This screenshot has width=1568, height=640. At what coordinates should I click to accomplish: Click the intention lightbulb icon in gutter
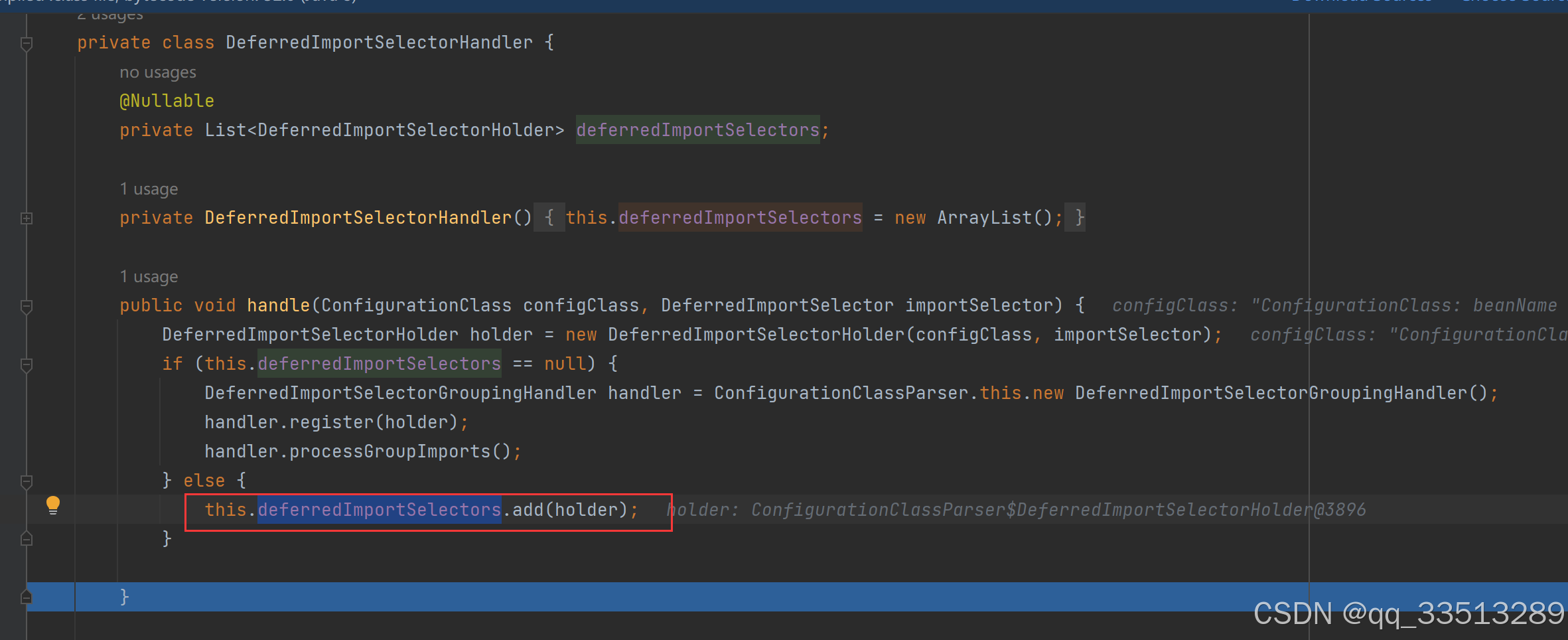(54, 505)
